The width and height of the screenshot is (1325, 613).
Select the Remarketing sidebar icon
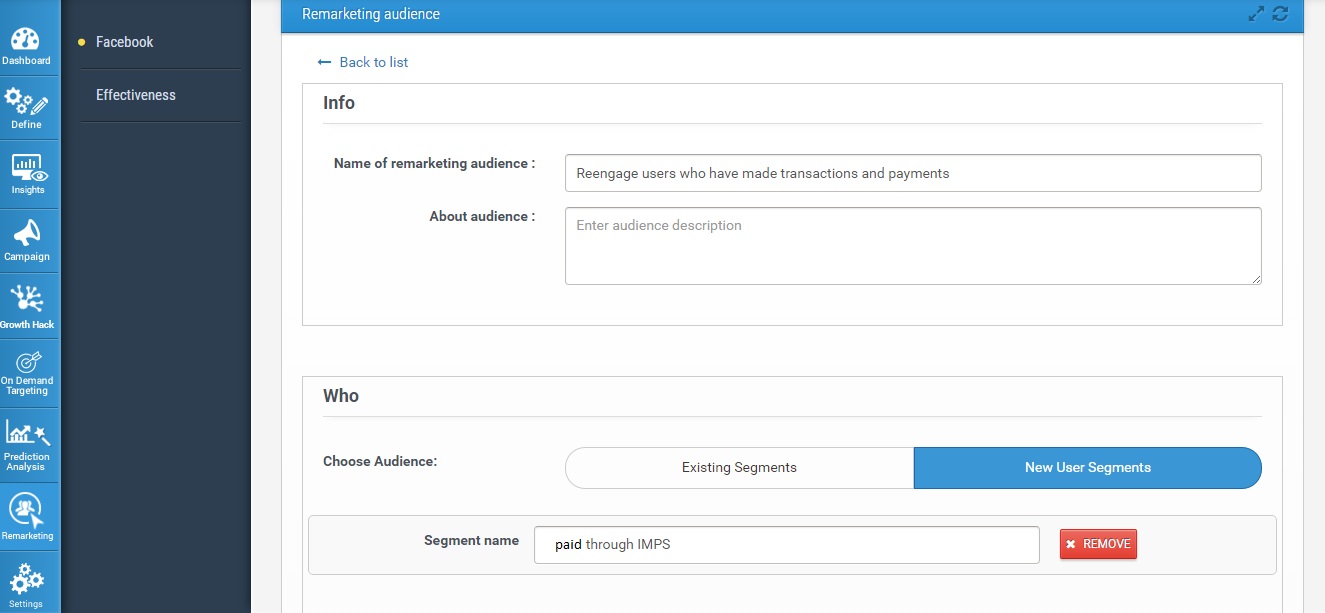coord(27,512)
